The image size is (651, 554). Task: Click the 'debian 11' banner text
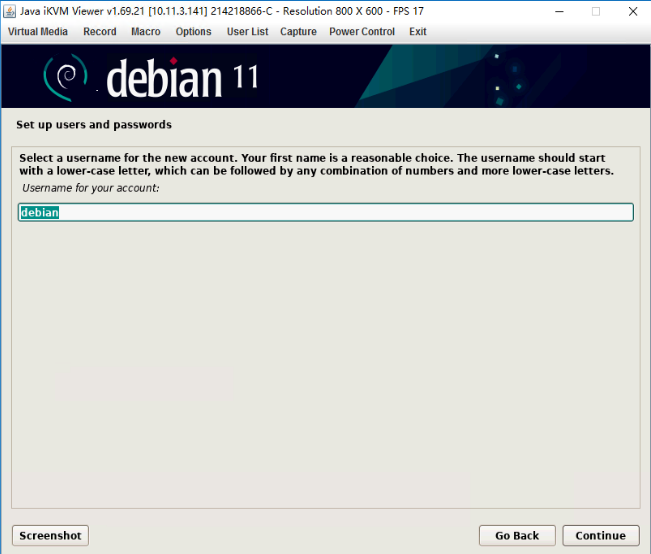(x=182, y=78)
